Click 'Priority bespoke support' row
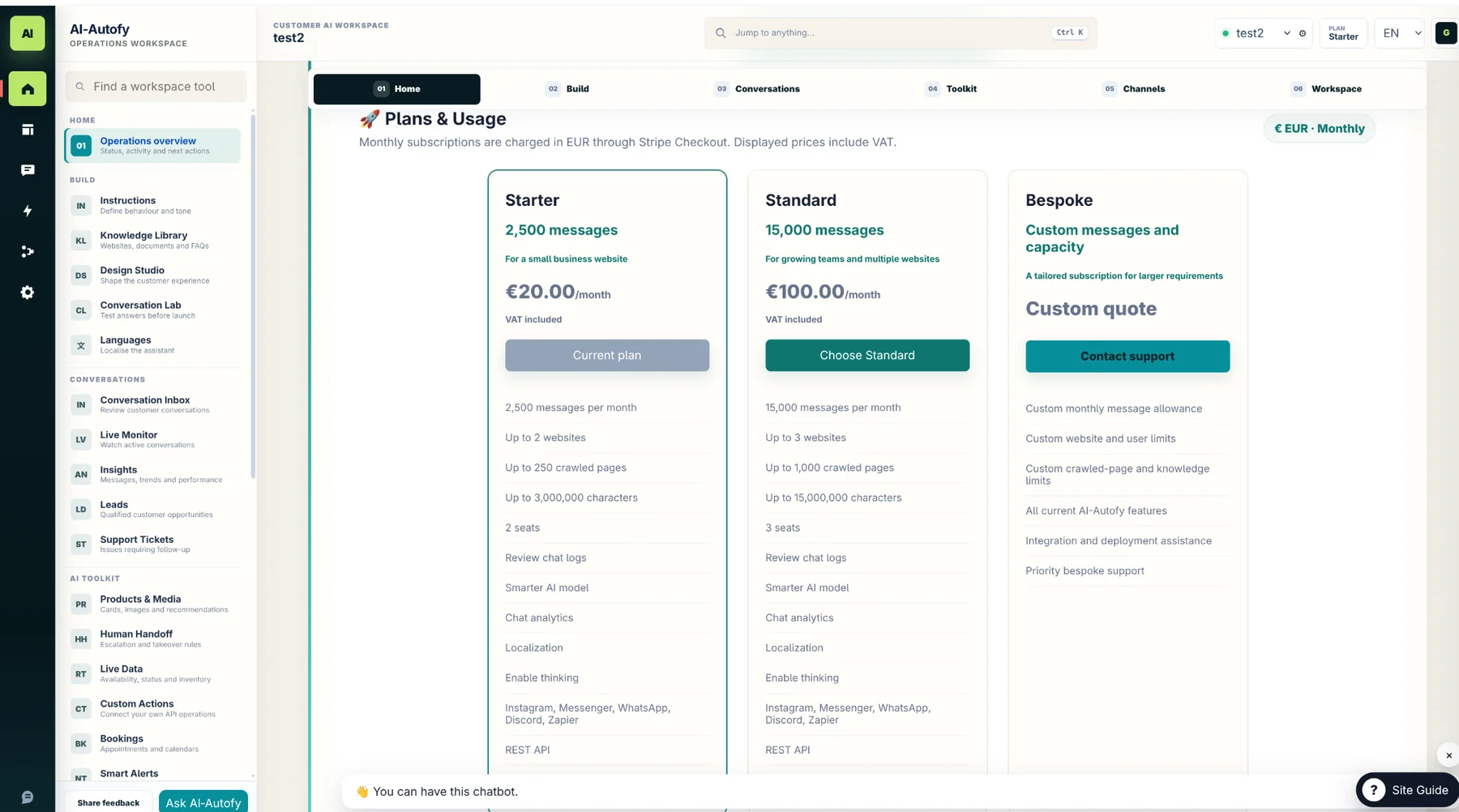This screenshot has height=812, width=1459. pos(1127,571)
